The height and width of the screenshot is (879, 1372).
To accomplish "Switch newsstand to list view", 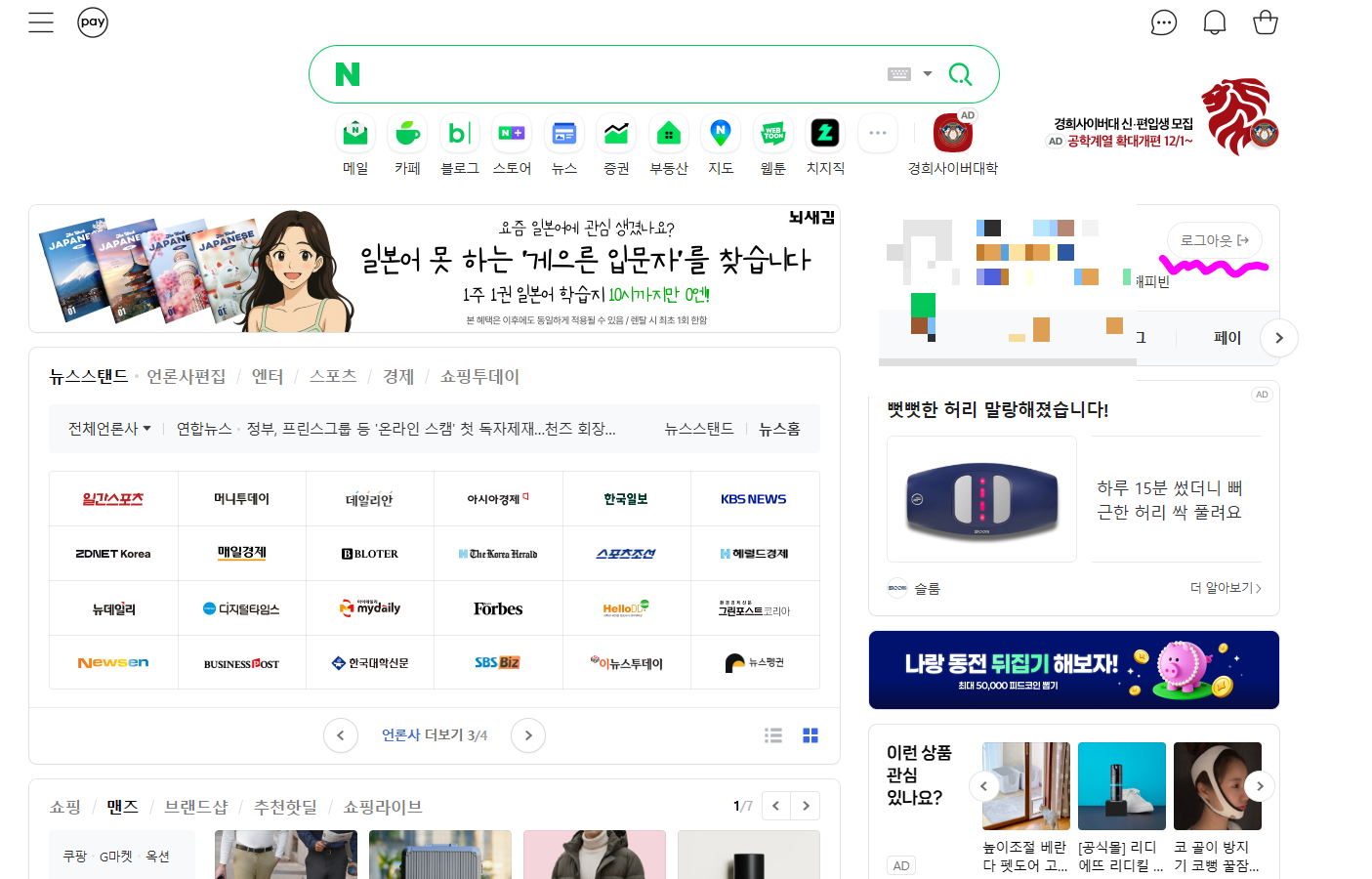I will pos(773,735).
